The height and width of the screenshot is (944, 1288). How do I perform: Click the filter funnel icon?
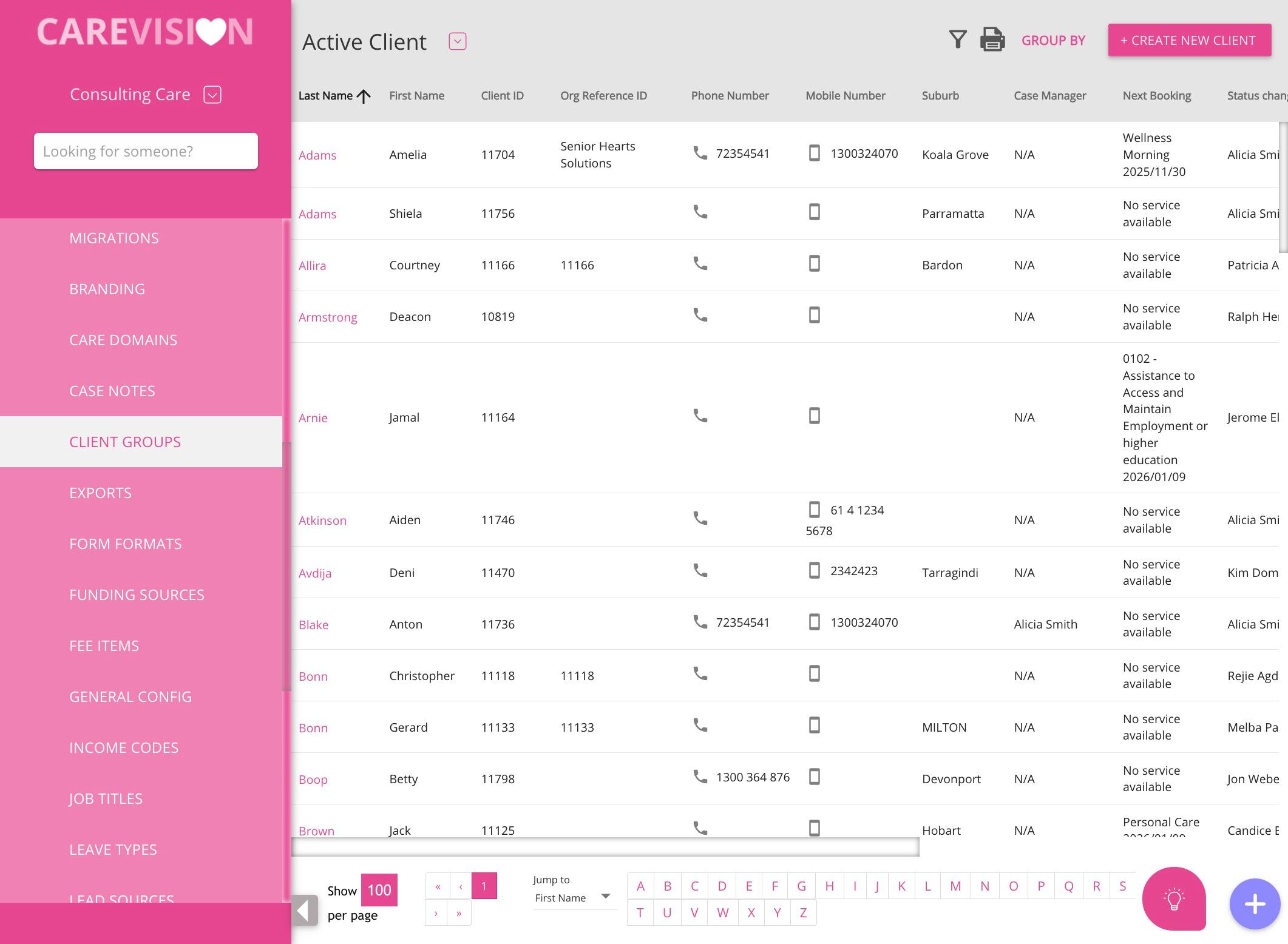tap(957, 40)
